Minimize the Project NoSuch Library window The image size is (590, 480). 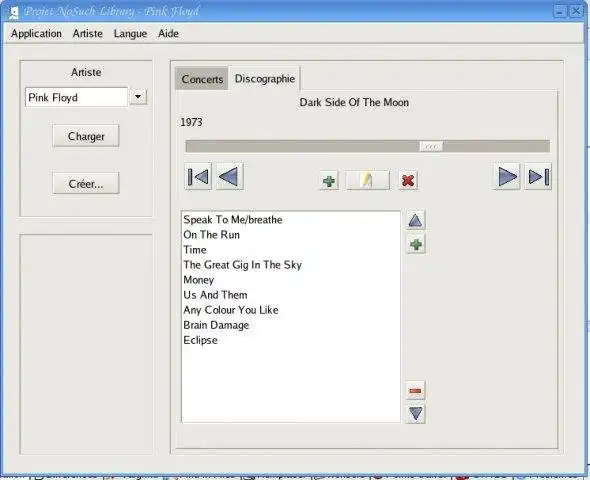(x=560, y=11)
